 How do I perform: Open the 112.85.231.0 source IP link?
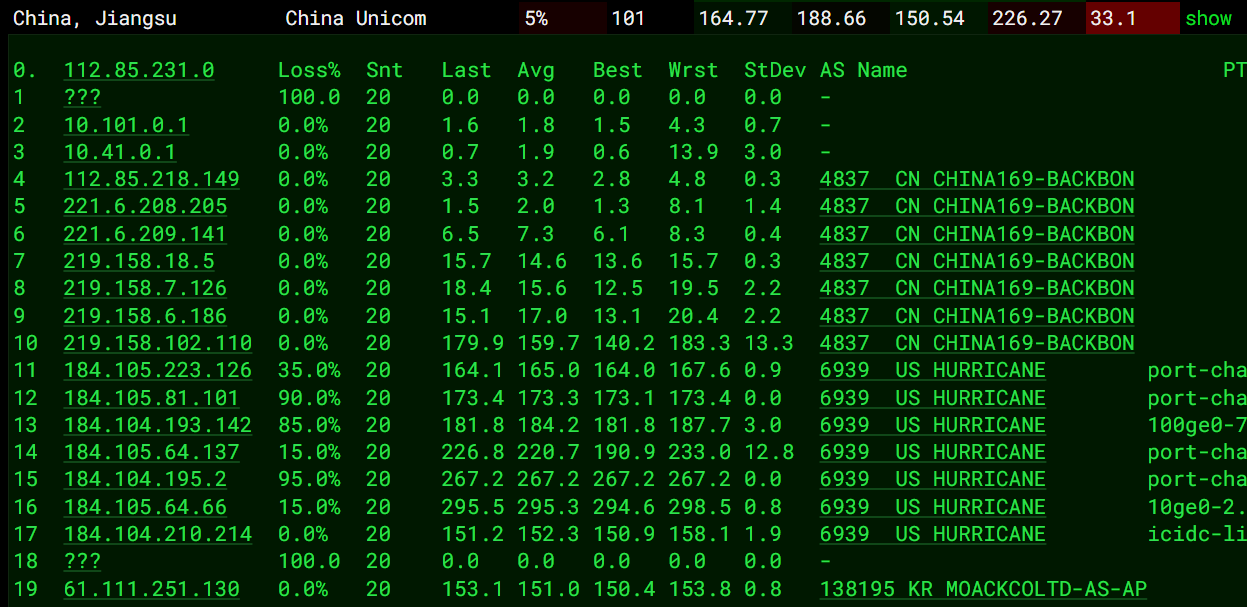(x=139, y=70)
